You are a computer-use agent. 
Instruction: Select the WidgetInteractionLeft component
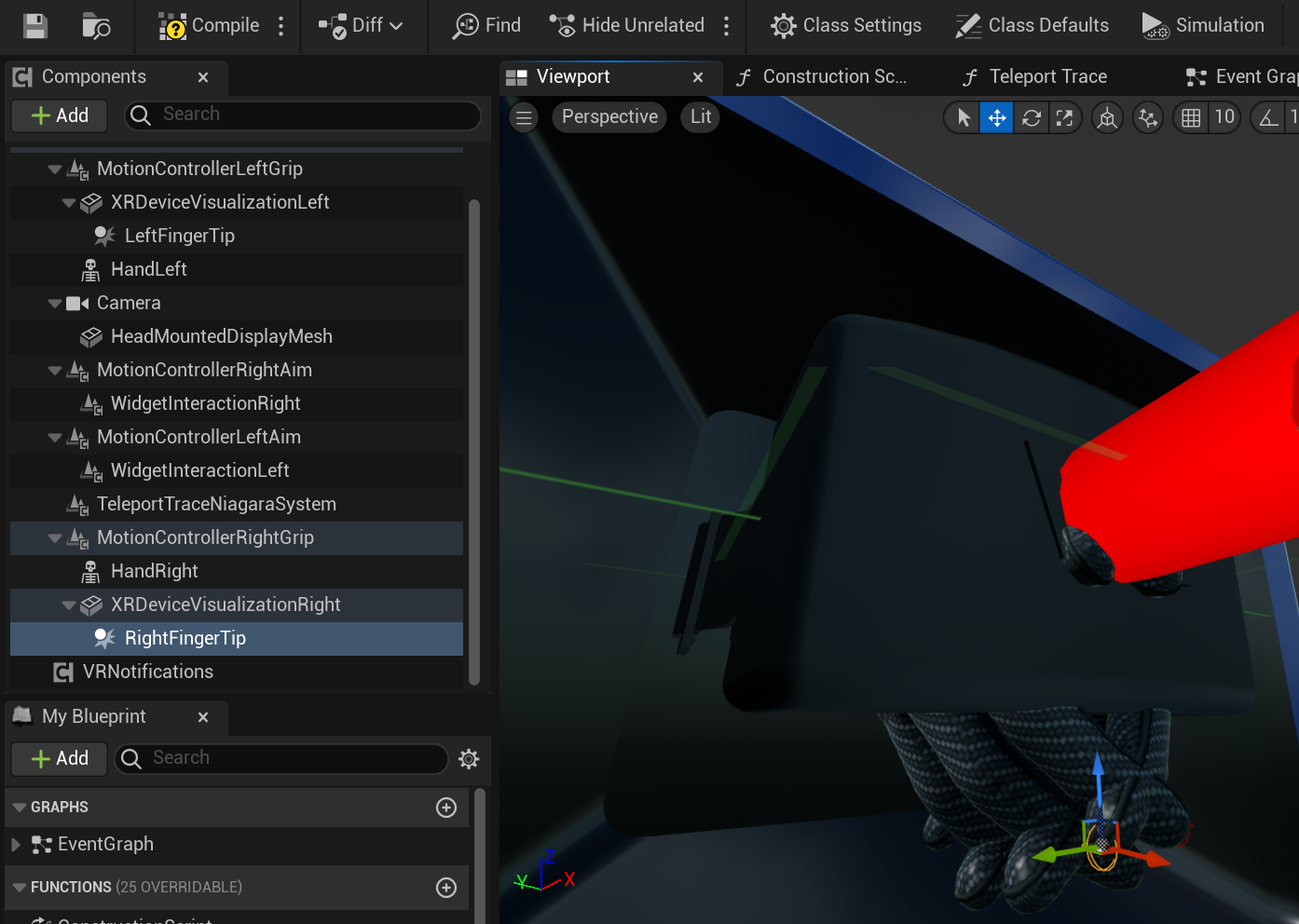coord(199,471)
